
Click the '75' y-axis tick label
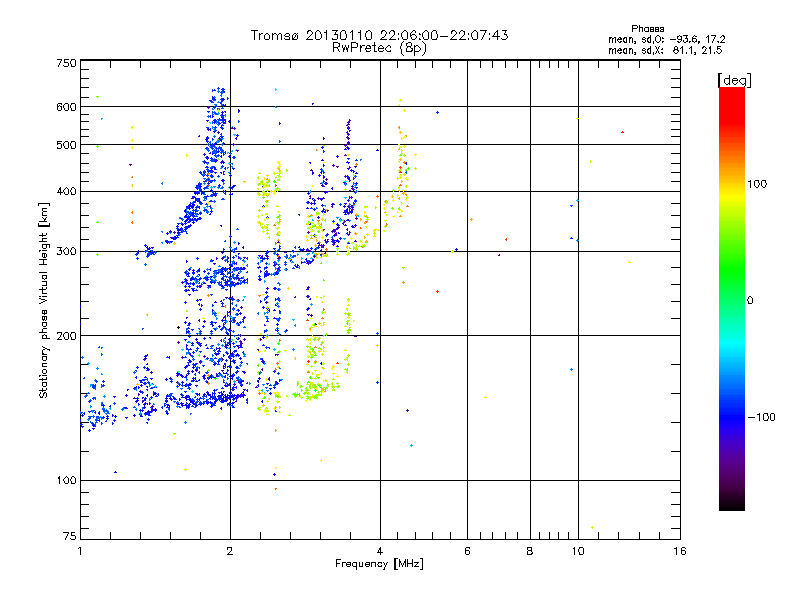70,536
